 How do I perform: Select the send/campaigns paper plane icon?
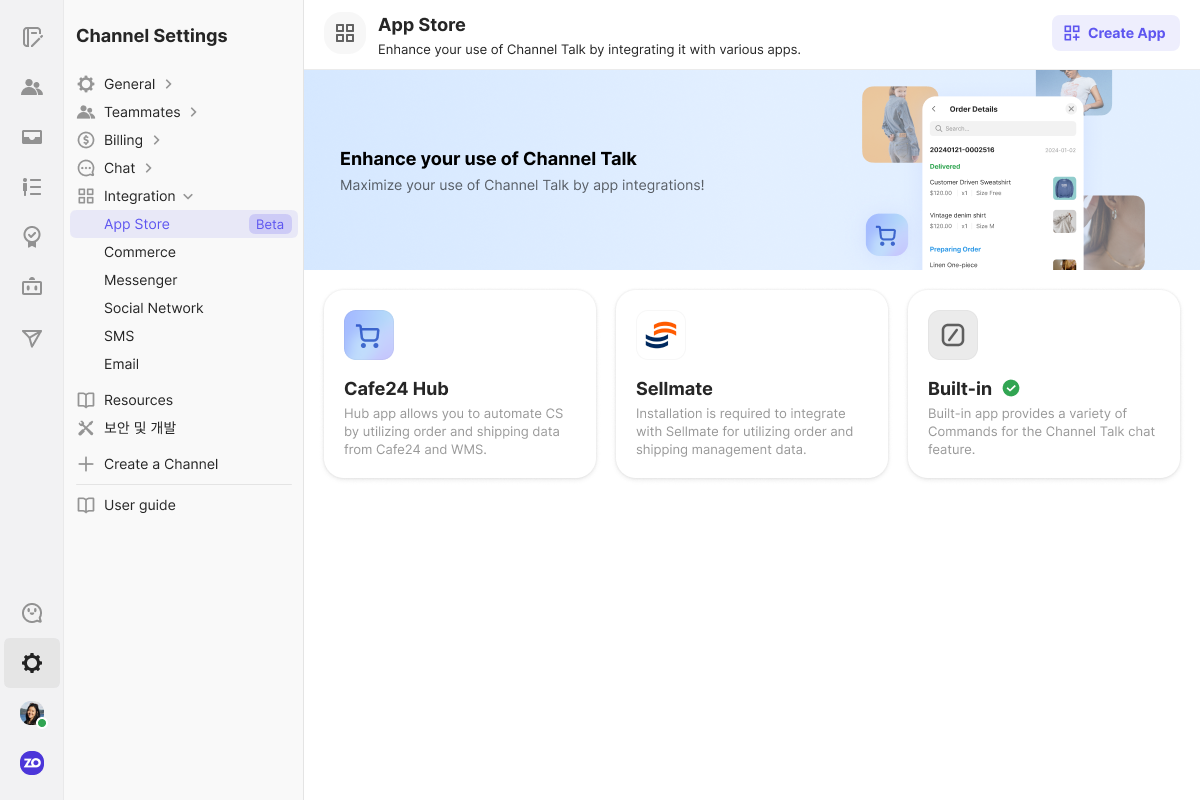point(31,338)
